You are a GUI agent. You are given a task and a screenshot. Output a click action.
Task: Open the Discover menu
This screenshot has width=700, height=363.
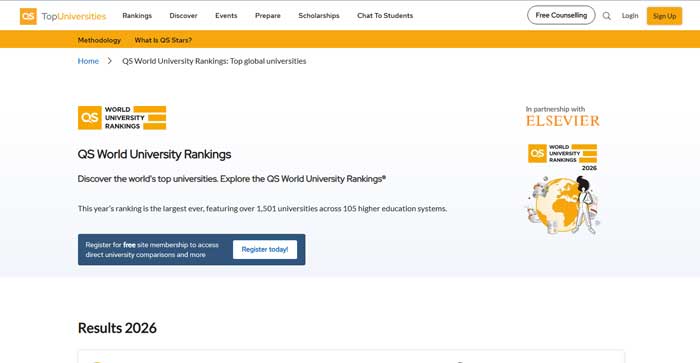[x=183, y=16]
